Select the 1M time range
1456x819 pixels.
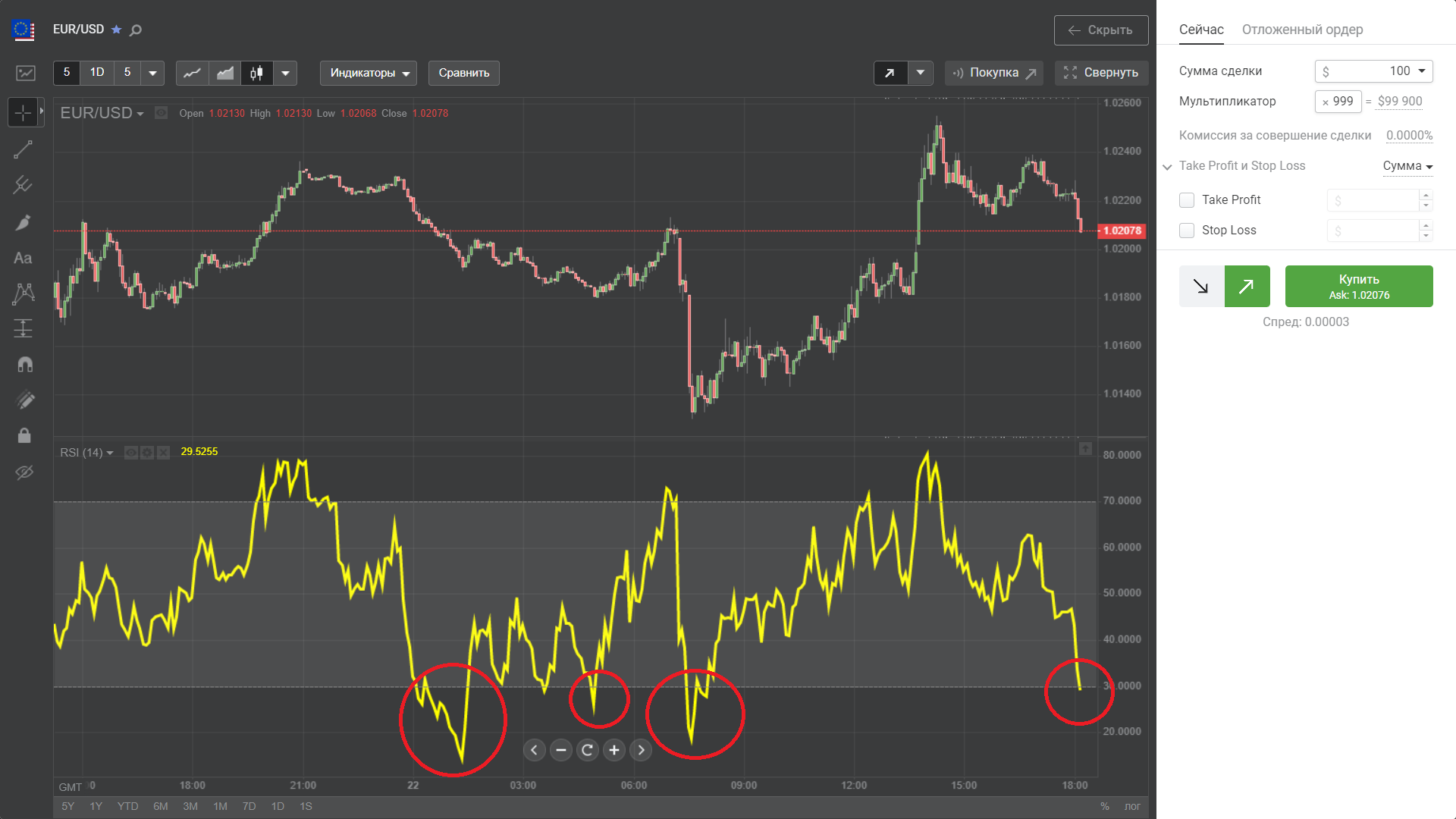pyautogui.click(x=220, y=806)
